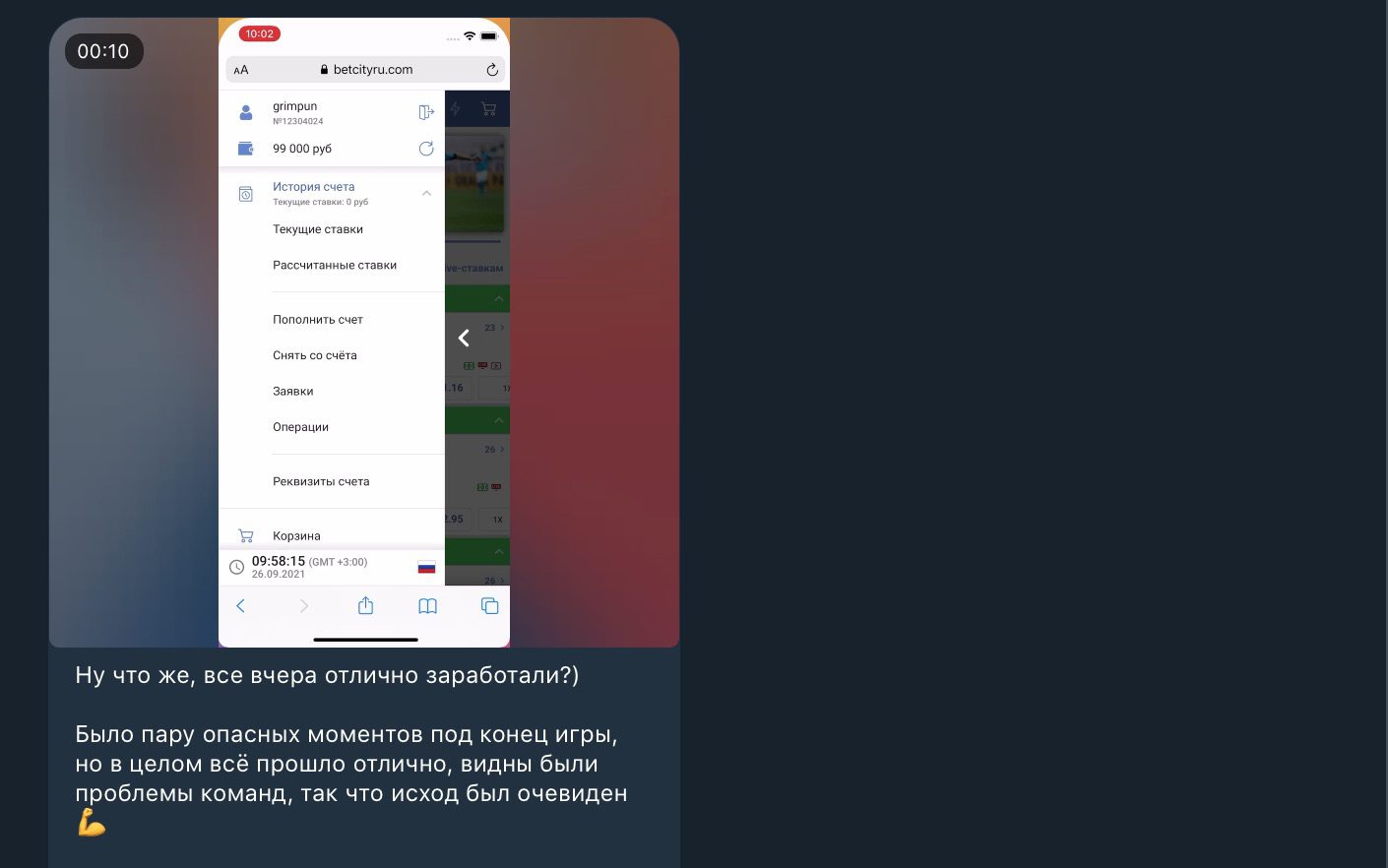The width and height of the screenshot is (1388, 868).
Task: Select Снять со счёта
Action: (315, 355)
